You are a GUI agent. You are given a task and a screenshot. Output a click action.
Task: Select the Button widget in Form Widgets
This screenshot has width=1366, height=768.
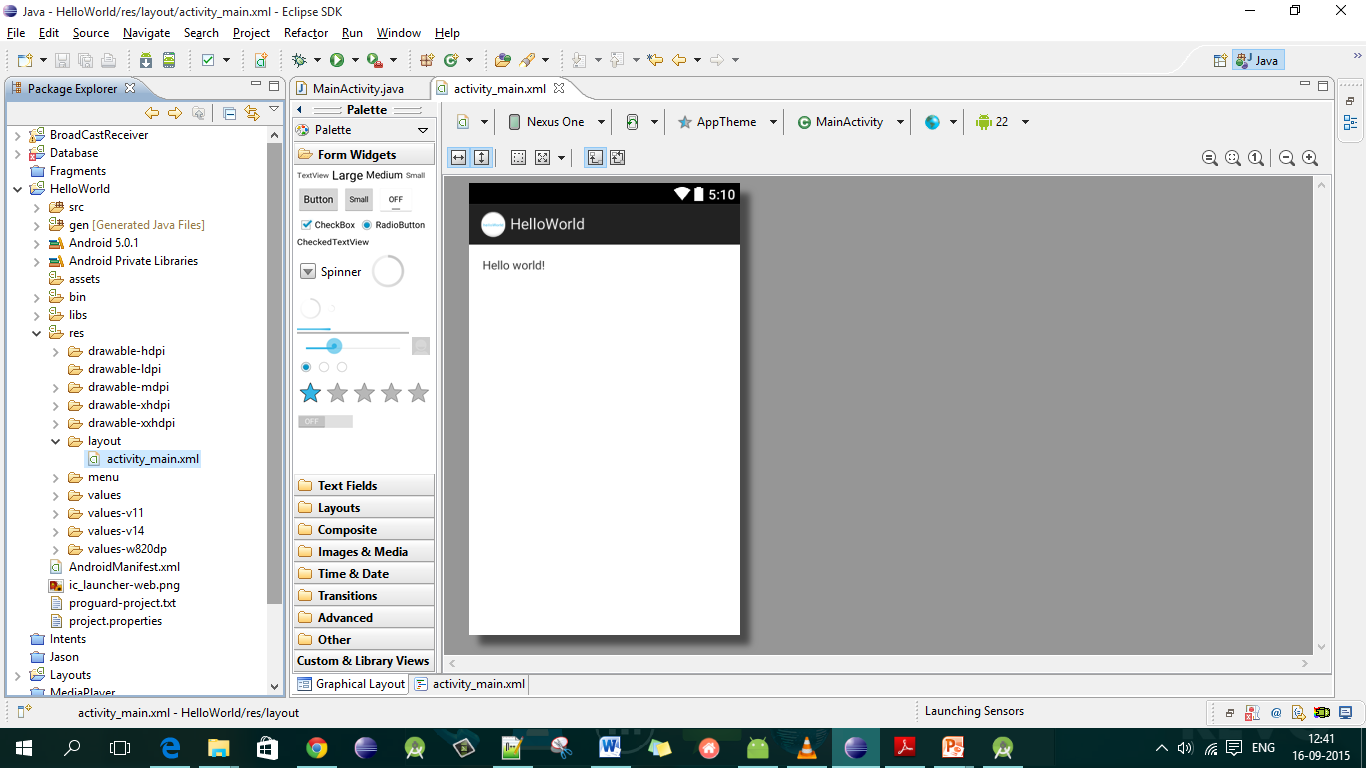coord(318,199)
